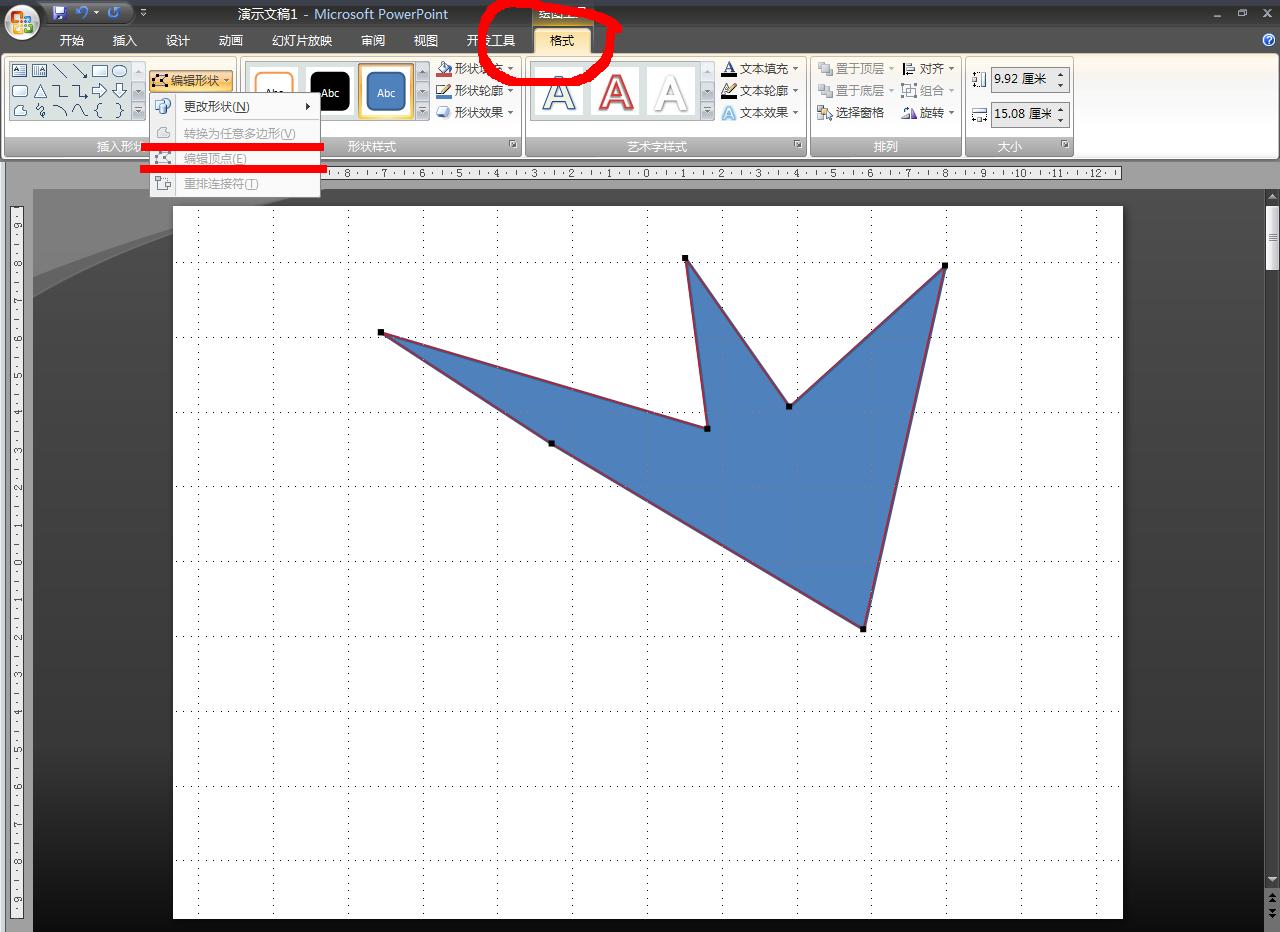
Task: Select the Freeform shape tool
Action: point(19,111)
